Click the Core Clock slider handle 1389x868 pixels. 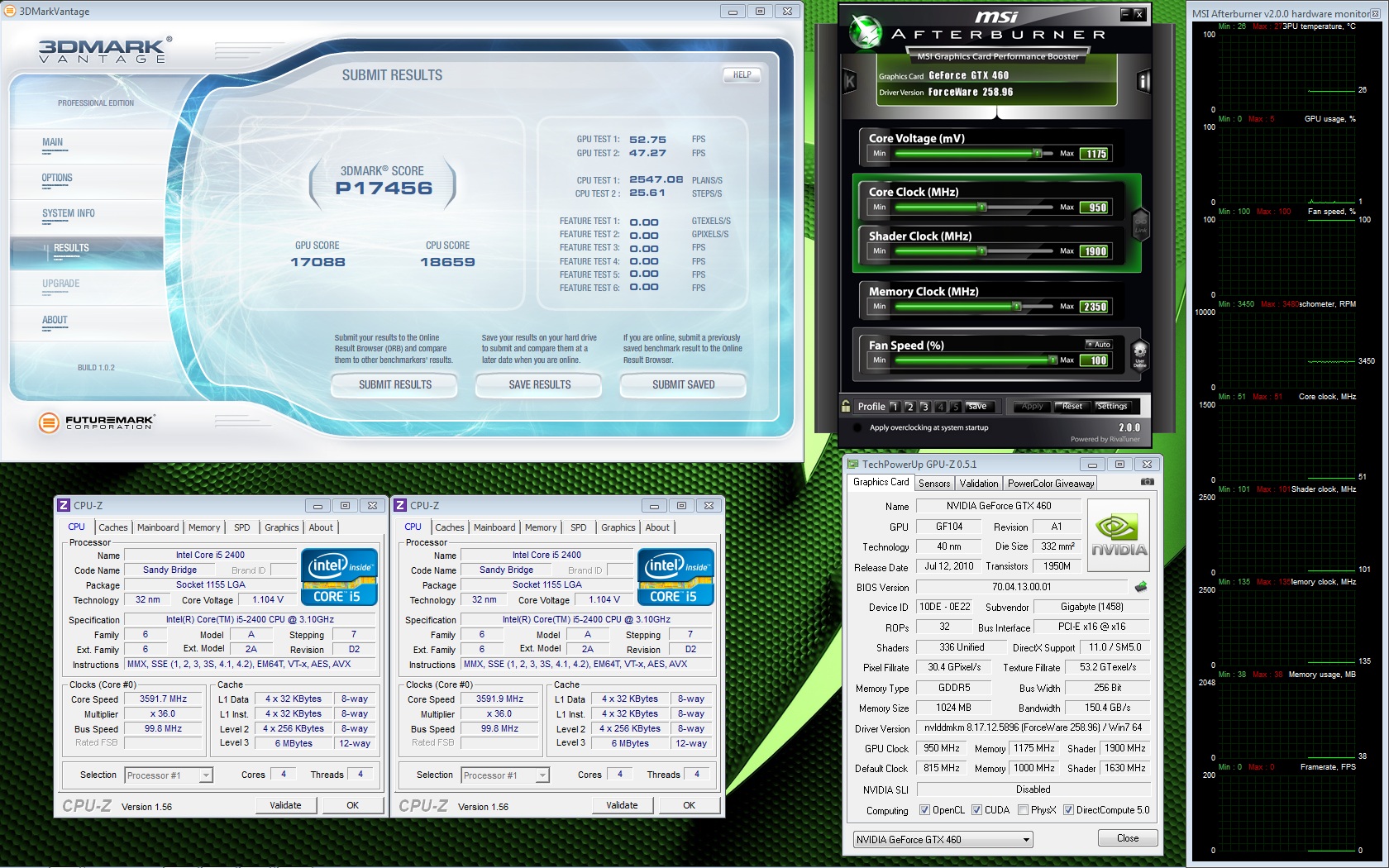point(982,207)
